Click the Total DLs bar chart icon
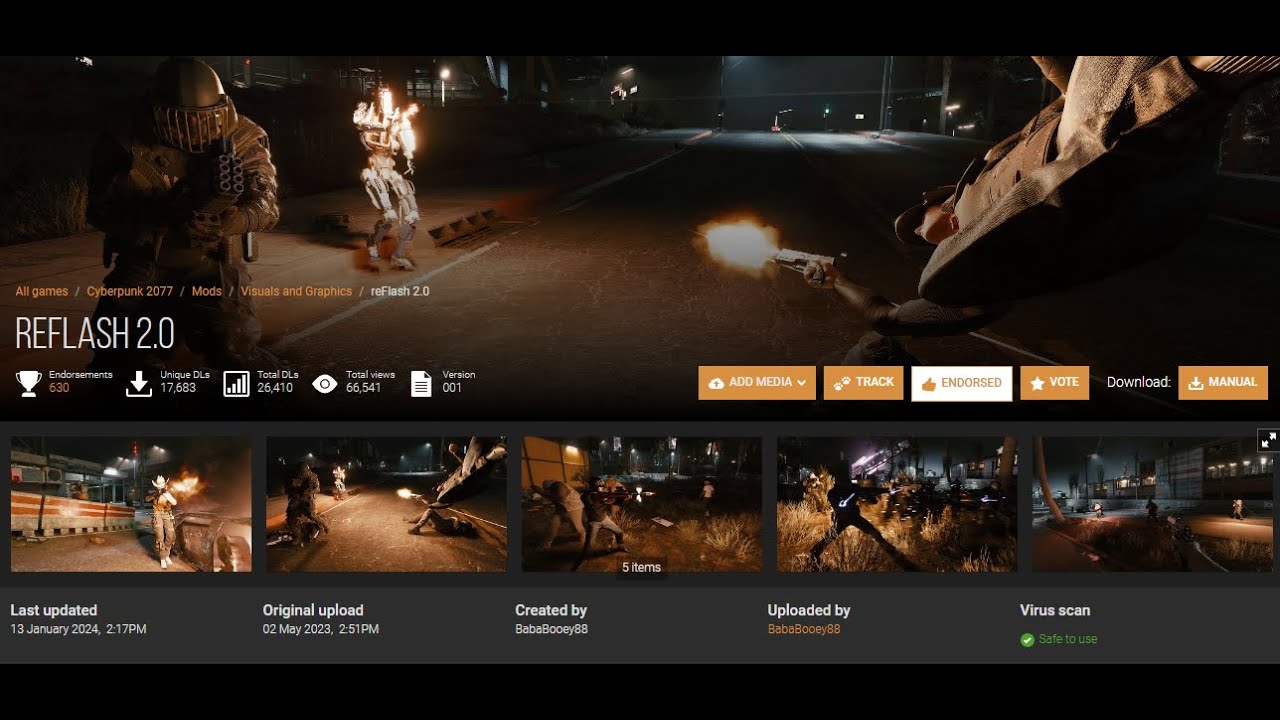The image size is (1280, 720). 236,383
